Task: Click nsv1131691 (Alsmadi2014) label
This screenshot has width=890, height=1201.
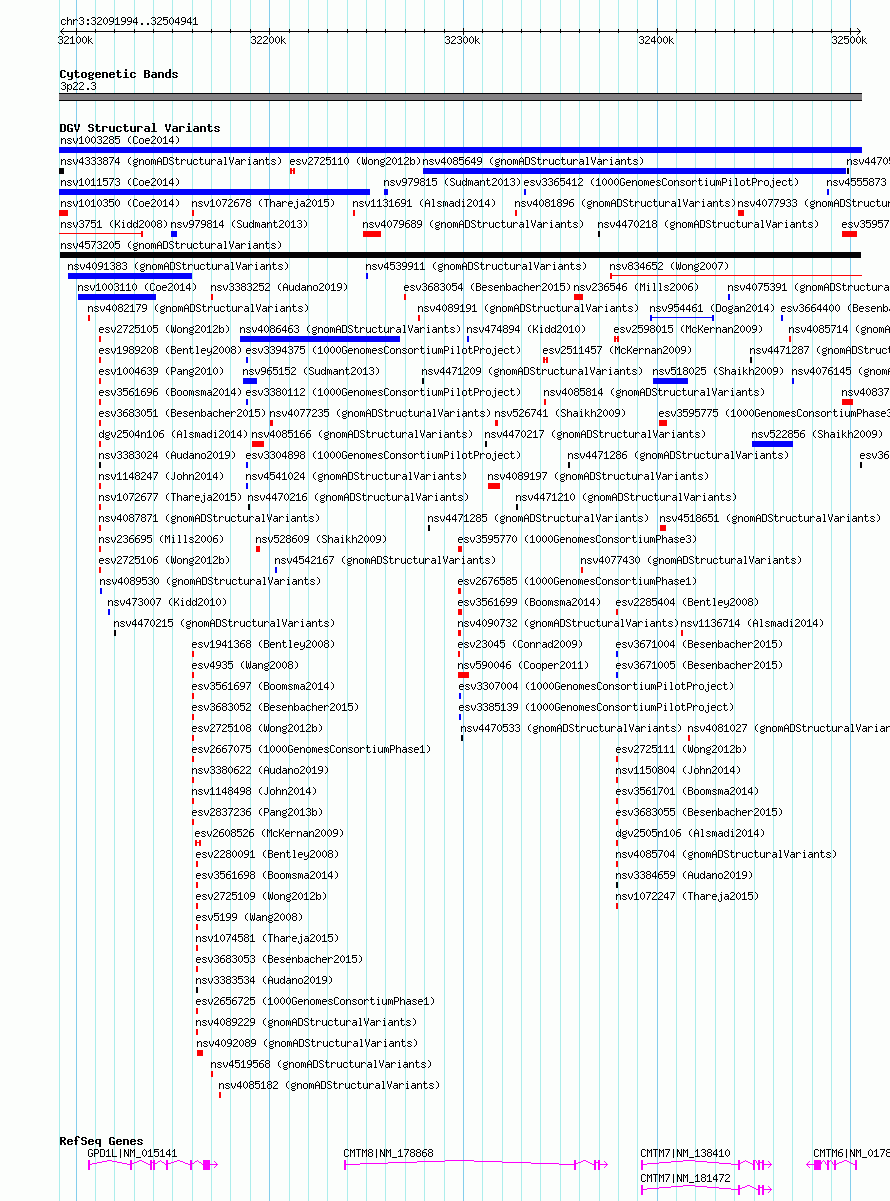Action: coord(423,203)
